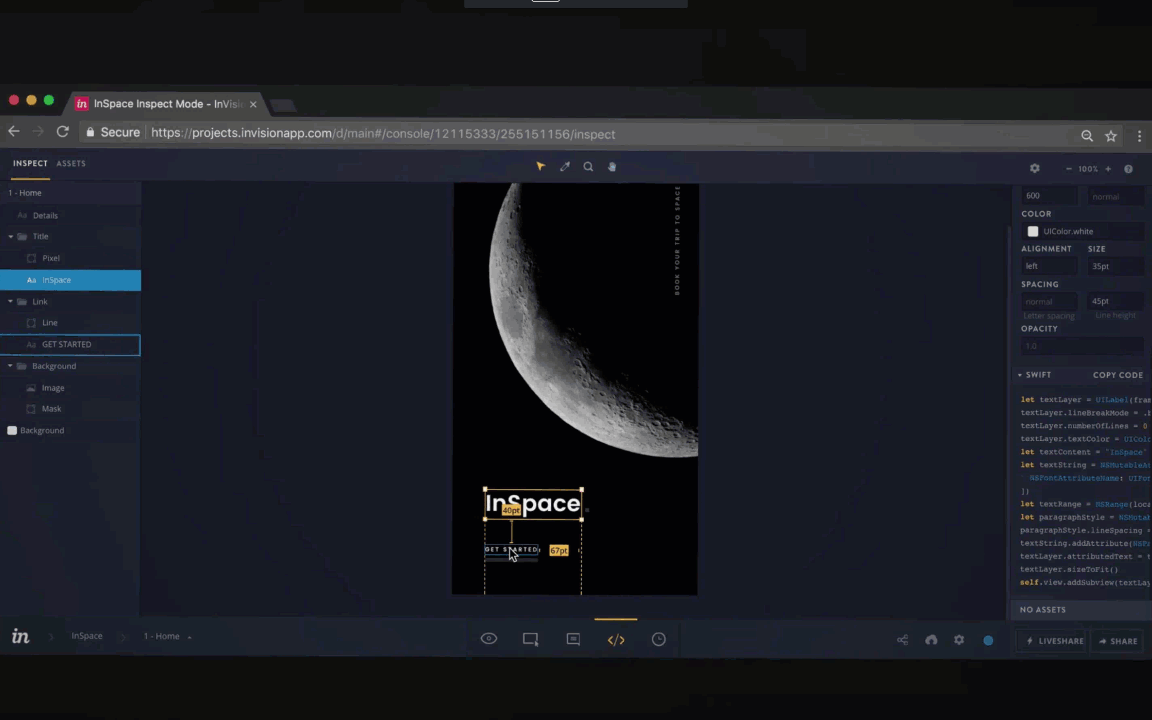This screenshot has height=720, width=1152.
Task: Click the white color swatch
Action: [x=1033, y=231]
